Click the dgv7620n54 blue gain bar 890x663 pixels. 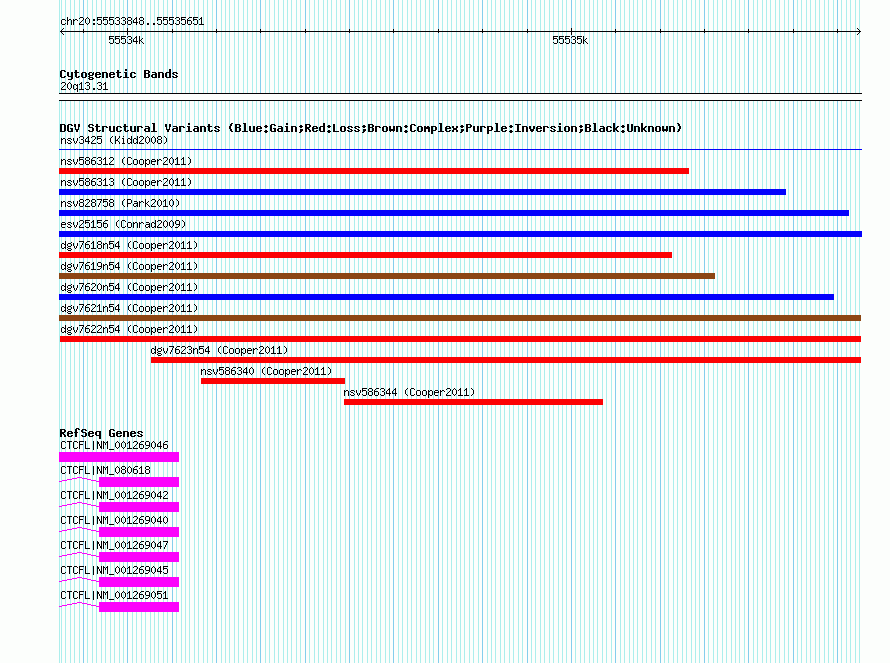coord(447,297)
